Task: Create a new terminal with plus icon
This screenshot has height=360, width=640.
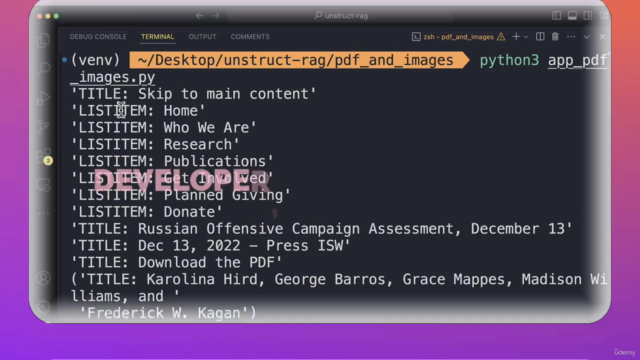Action: pos(516,37)
